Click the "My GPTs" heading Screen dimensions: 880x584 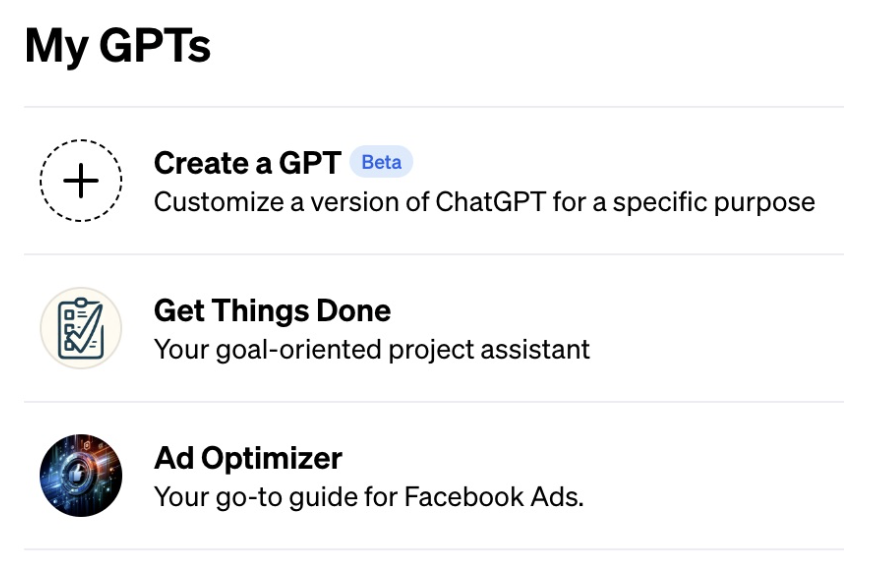(117, 46)
